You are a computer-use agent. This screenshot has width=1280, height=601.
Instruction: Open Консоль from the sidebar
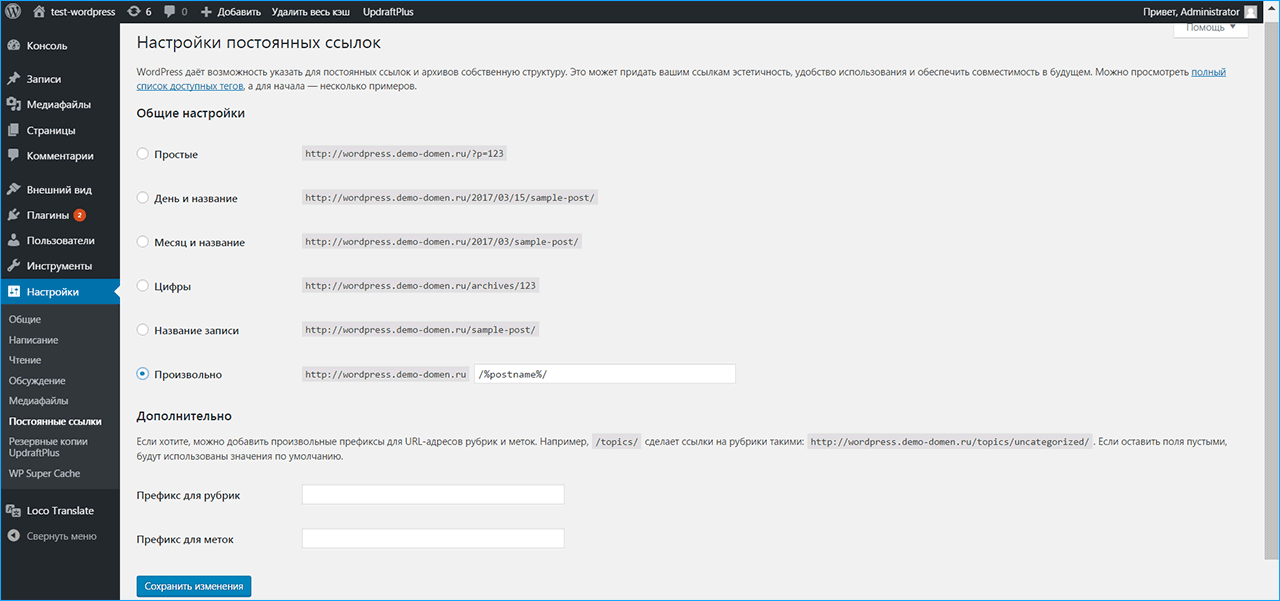click(x=47, y=46)
